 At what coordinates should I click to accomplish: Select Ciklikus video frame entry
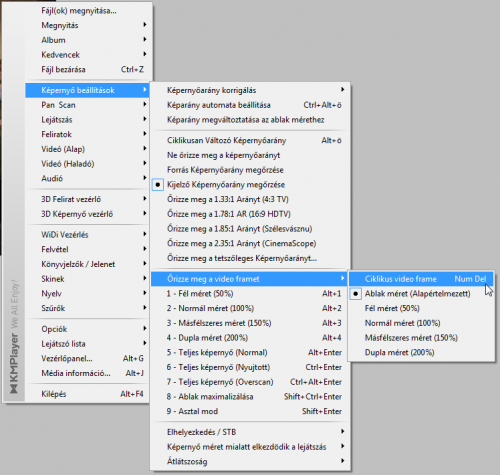[421, 279]
